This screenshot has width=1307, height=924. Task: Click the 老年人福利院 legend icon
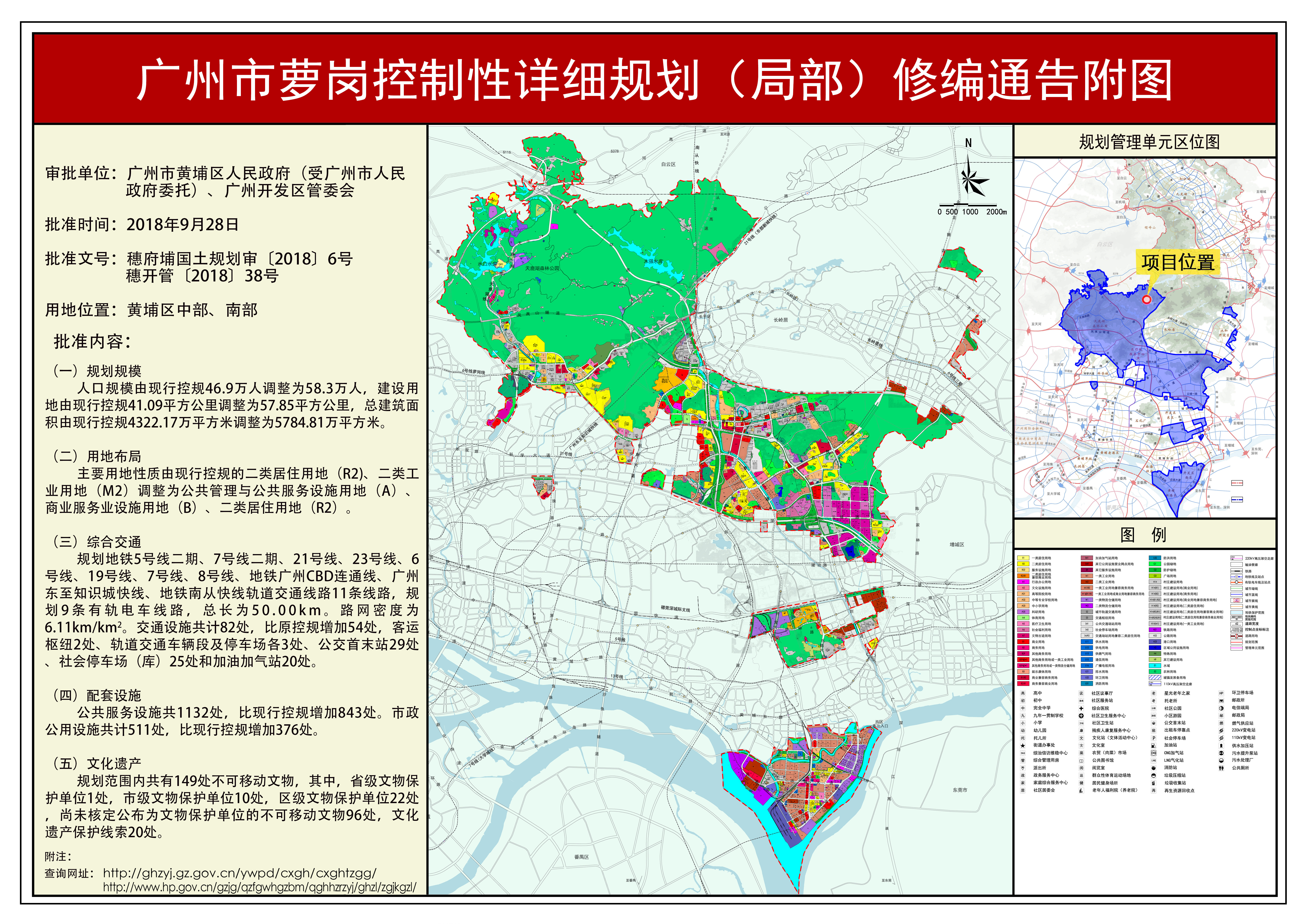(x=1082, y=791)
